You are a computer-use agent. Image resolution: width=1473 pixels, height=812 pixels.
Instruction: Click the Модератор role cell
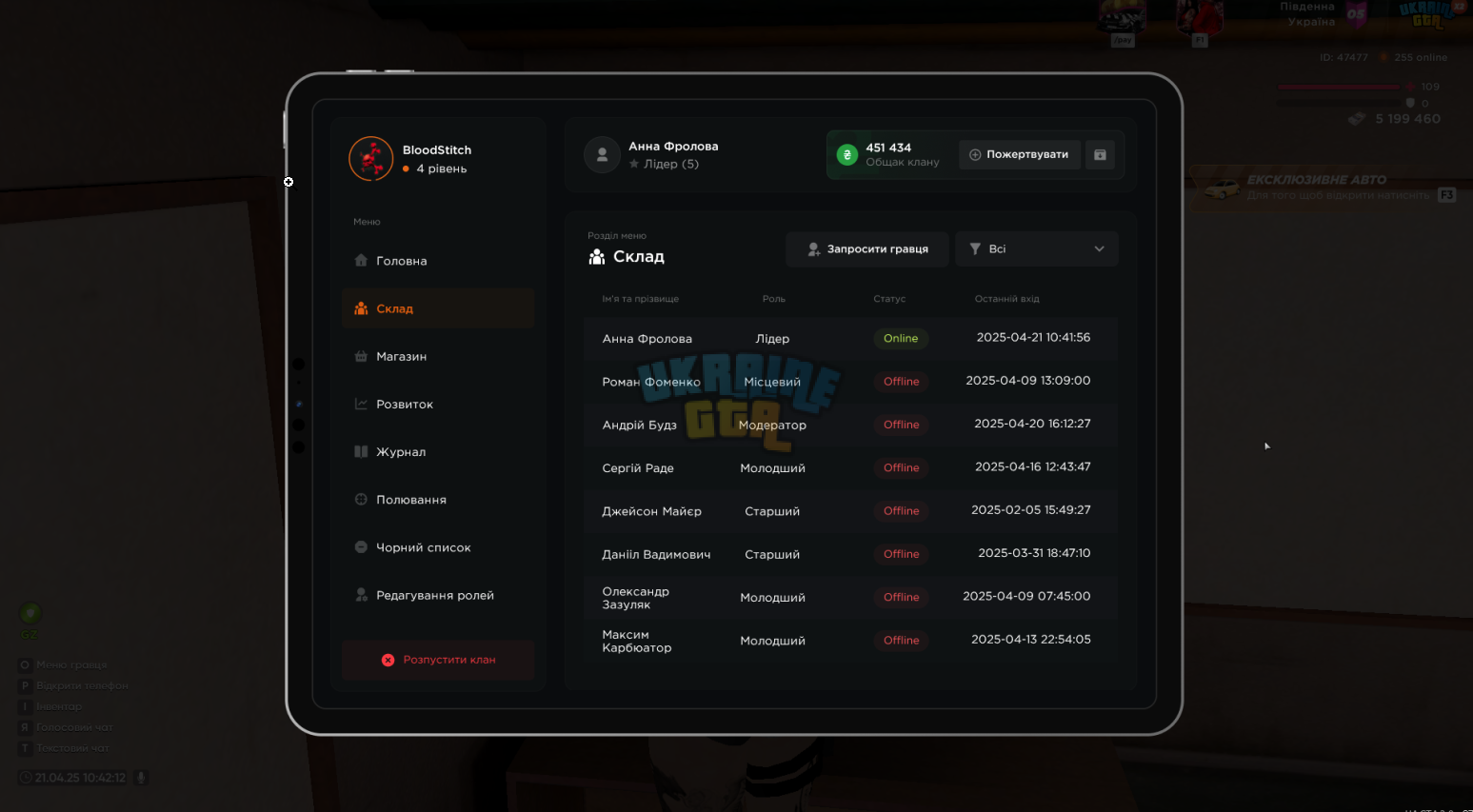click(772, 425)
